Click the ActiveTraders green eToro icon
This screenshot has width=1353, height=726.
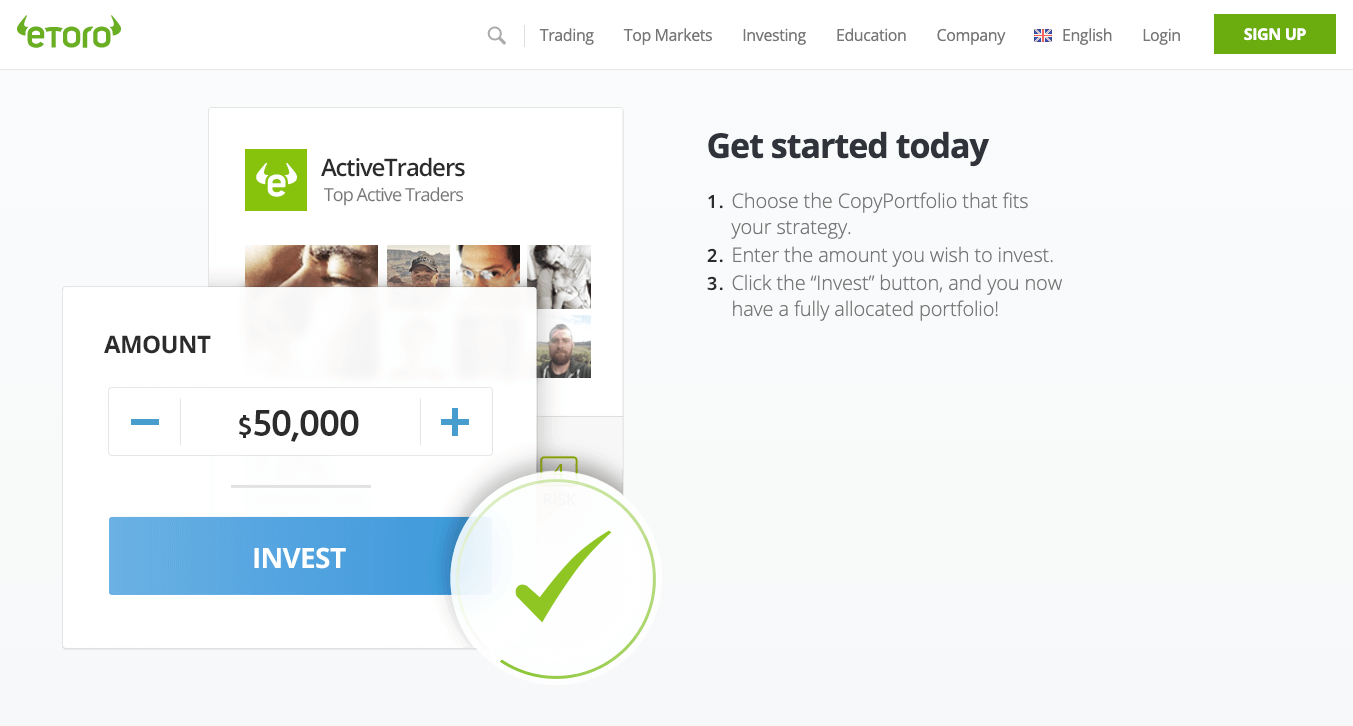pos(276,180)
